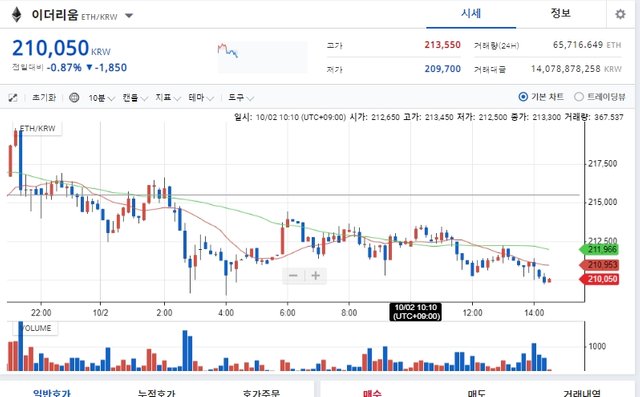Click the green 211,966 moving average tag

click(x=599, y=249)
